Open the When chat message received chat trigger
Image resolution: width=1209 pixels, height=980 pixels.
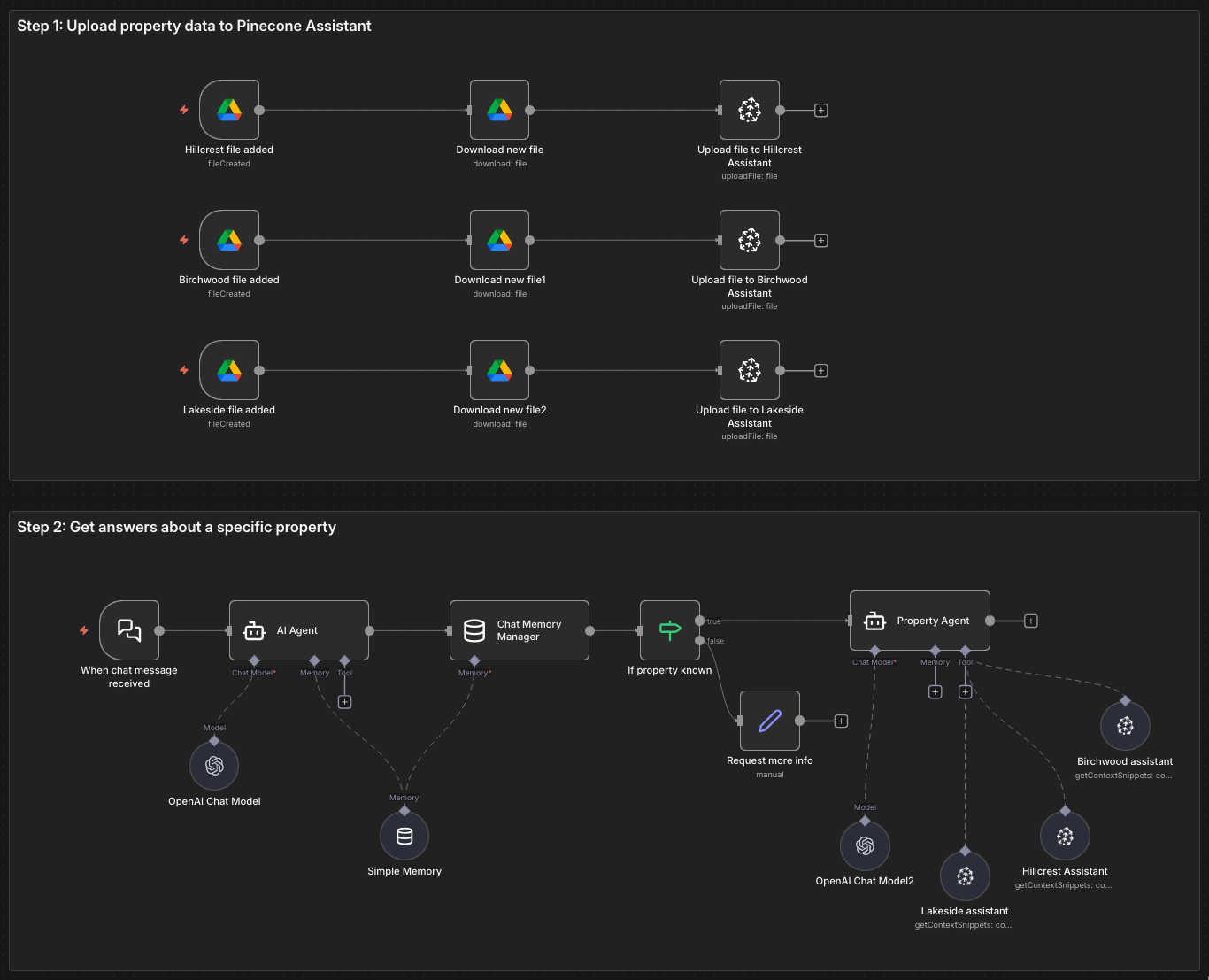point(129,630)
